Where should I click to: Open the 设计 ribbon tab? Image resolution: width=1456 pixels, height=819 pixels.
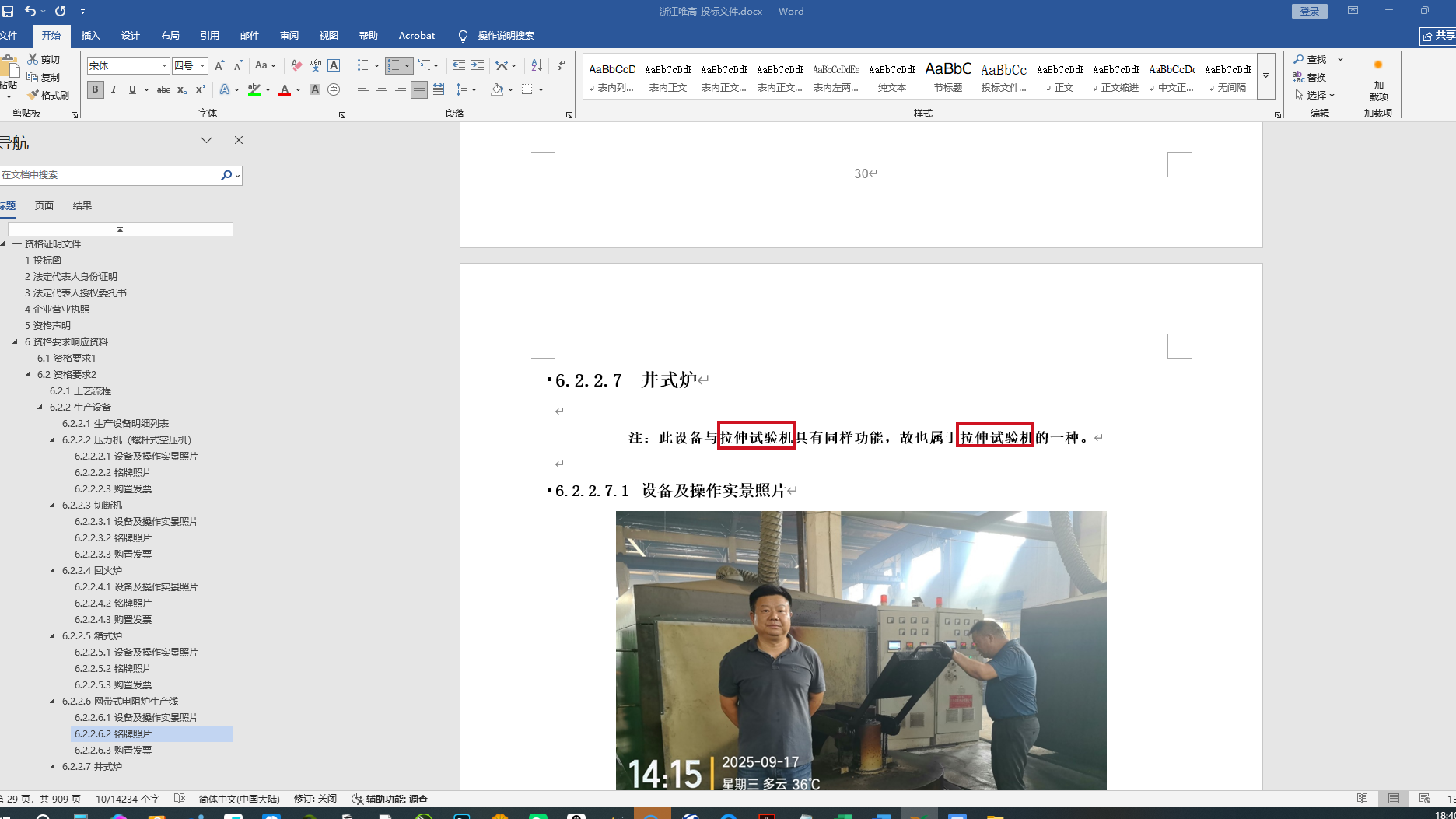click(x=131, y=36)
